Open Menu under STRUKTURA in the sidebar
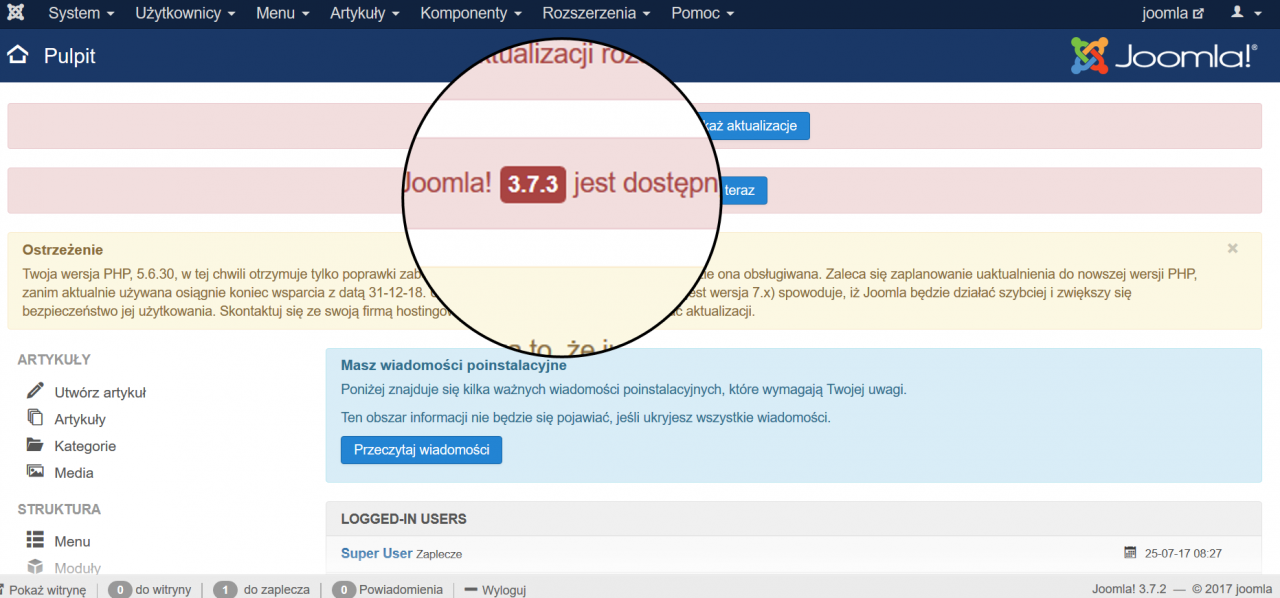Screen dimensions: 1280x598 [72, 541]
